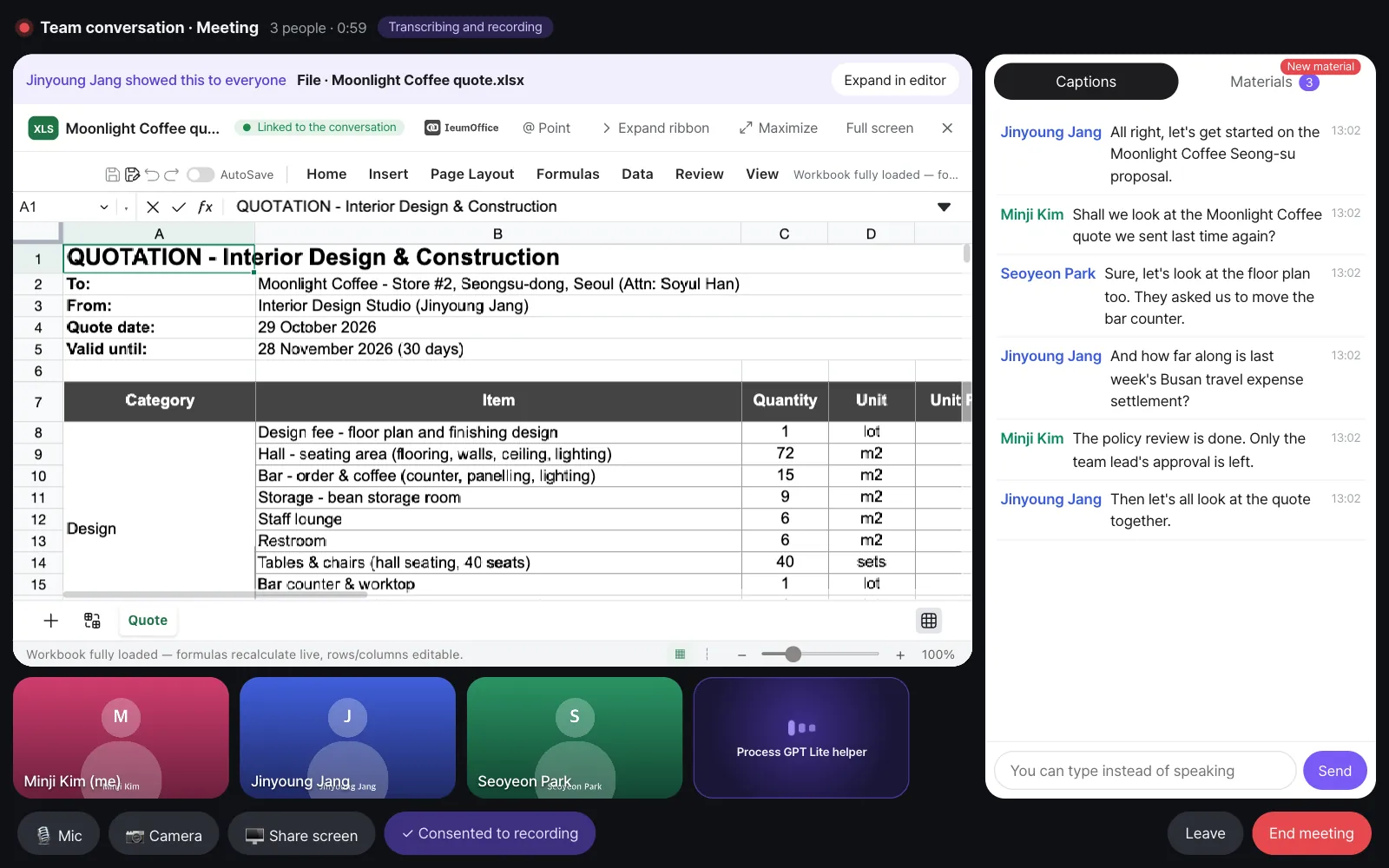Click the red recording indicator dot
The image size is (1389, 868).
point(24,28)
